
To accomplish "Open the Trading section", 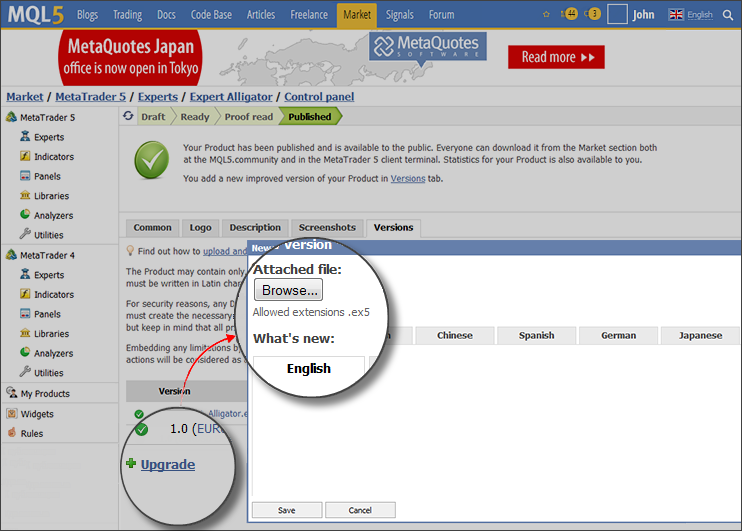I will [127, 15].
